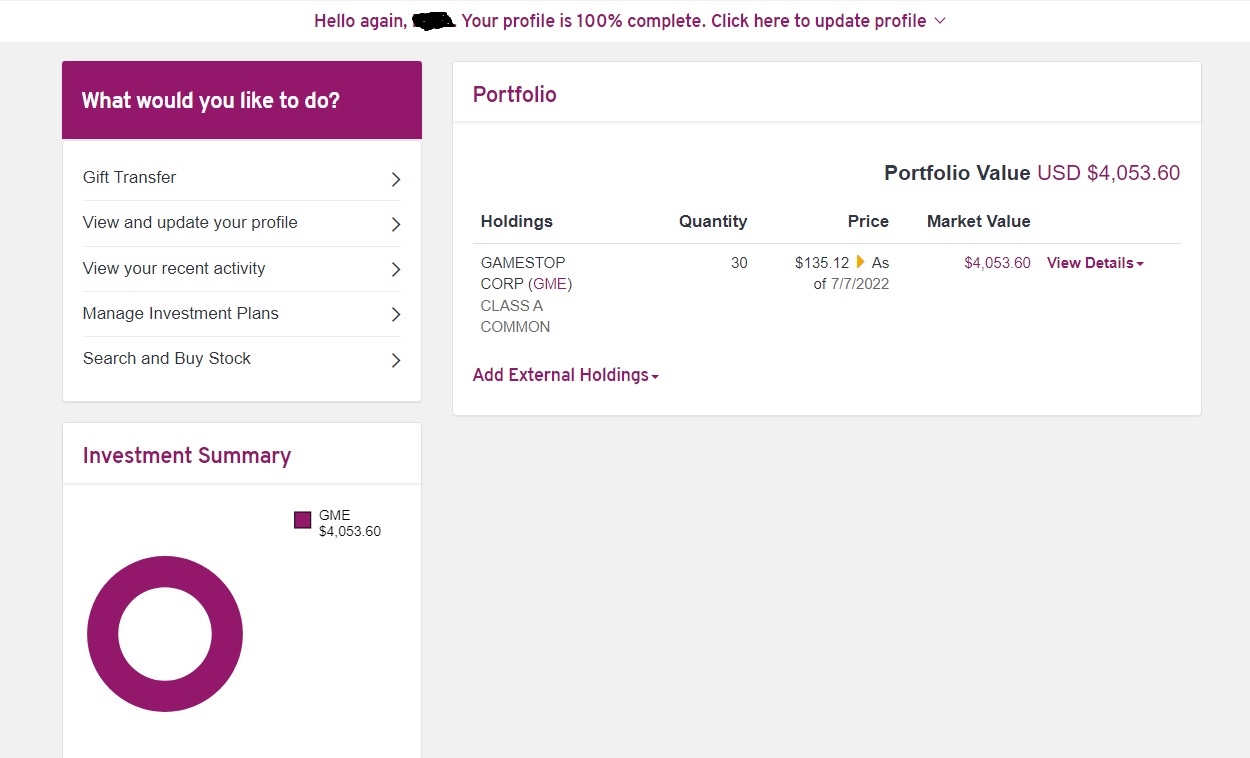Select View your recent activity option
The image size is (1250, 758).
(174, 268)
